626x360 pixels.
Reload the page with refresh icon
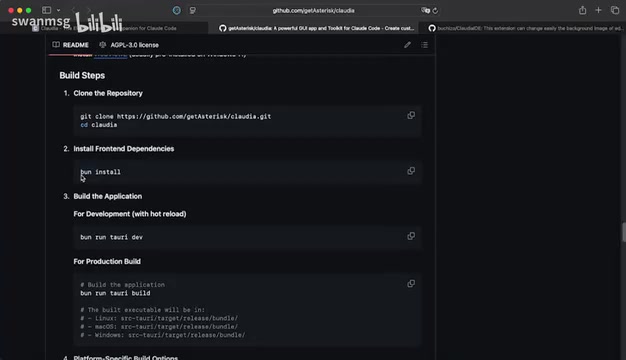[x=435, y=11]
